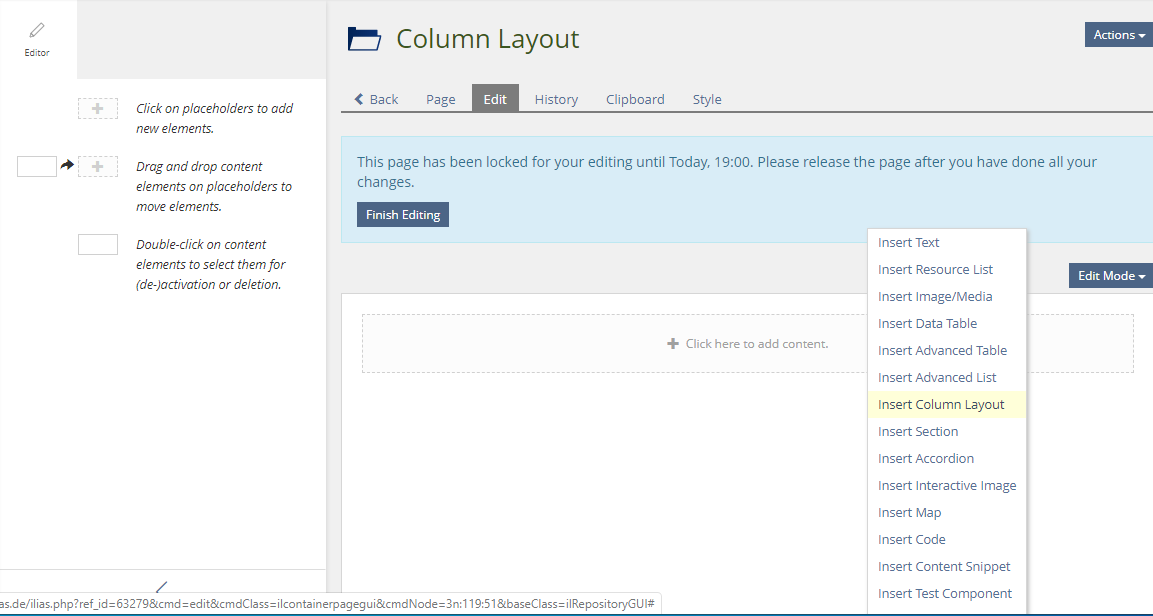
Task: Pick Insert Interactive Image entry
Action: click(946, 486)
